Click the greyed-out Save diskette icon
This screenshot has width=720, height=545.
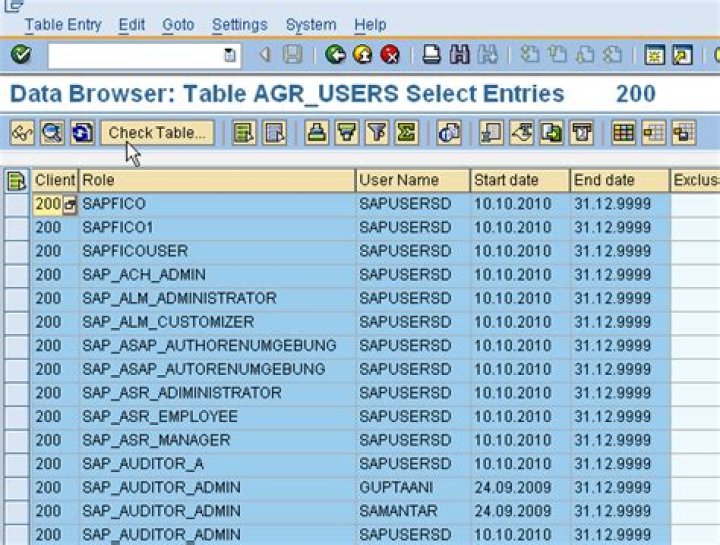(x=292, y=55)
